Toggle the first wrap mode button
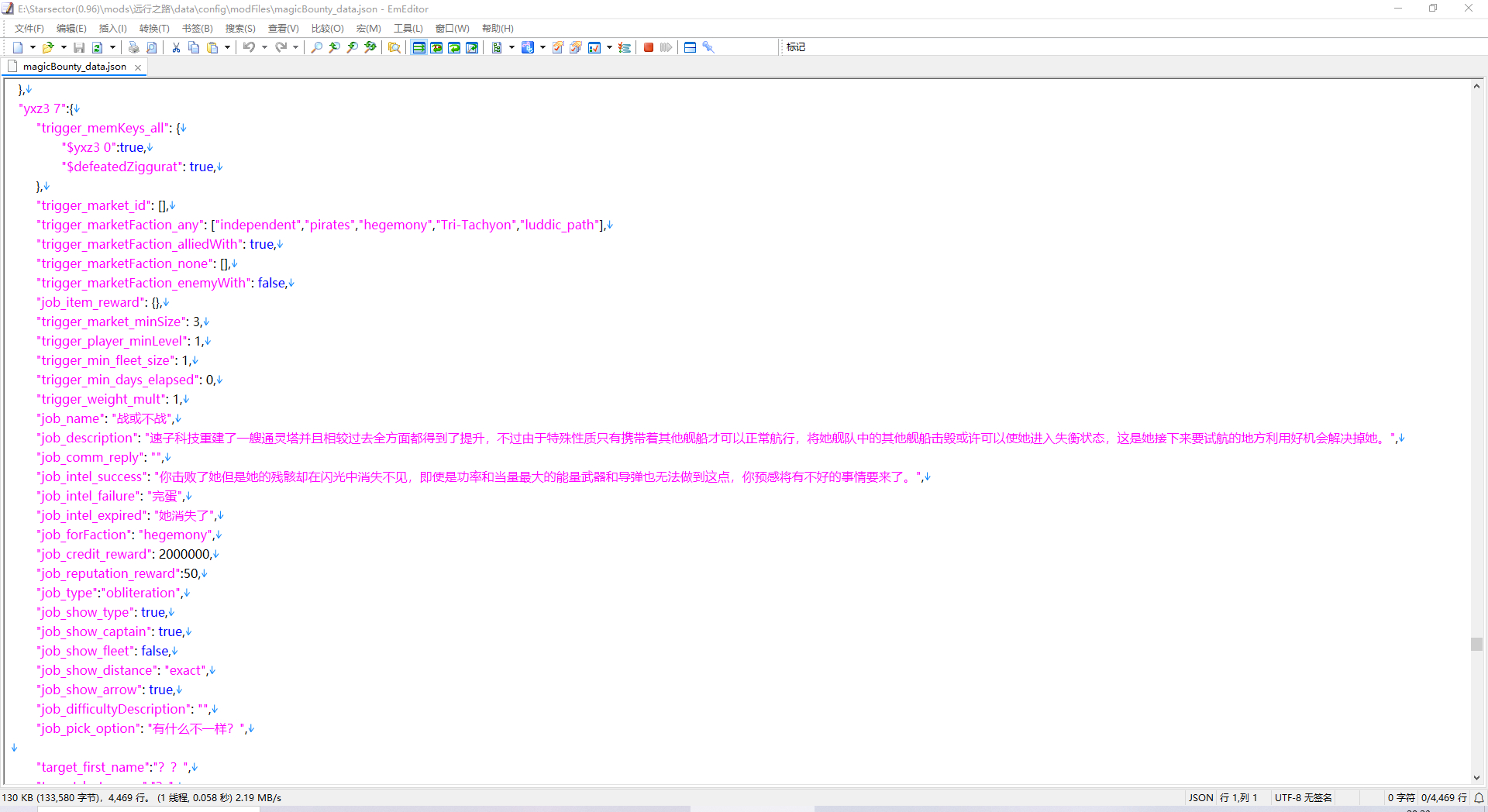 (x=418, y=47)
